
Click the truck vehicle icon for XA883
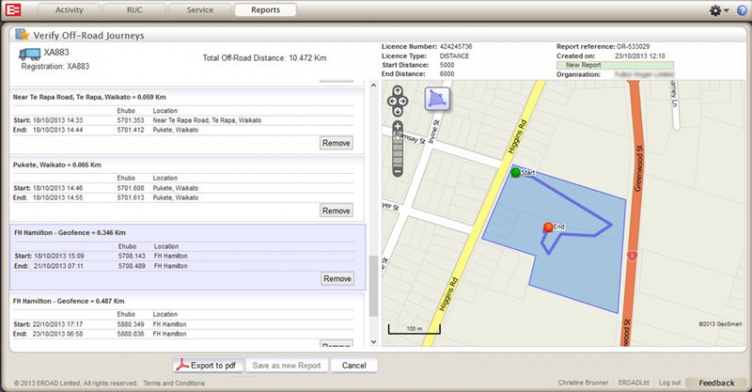tap(29, 53)
